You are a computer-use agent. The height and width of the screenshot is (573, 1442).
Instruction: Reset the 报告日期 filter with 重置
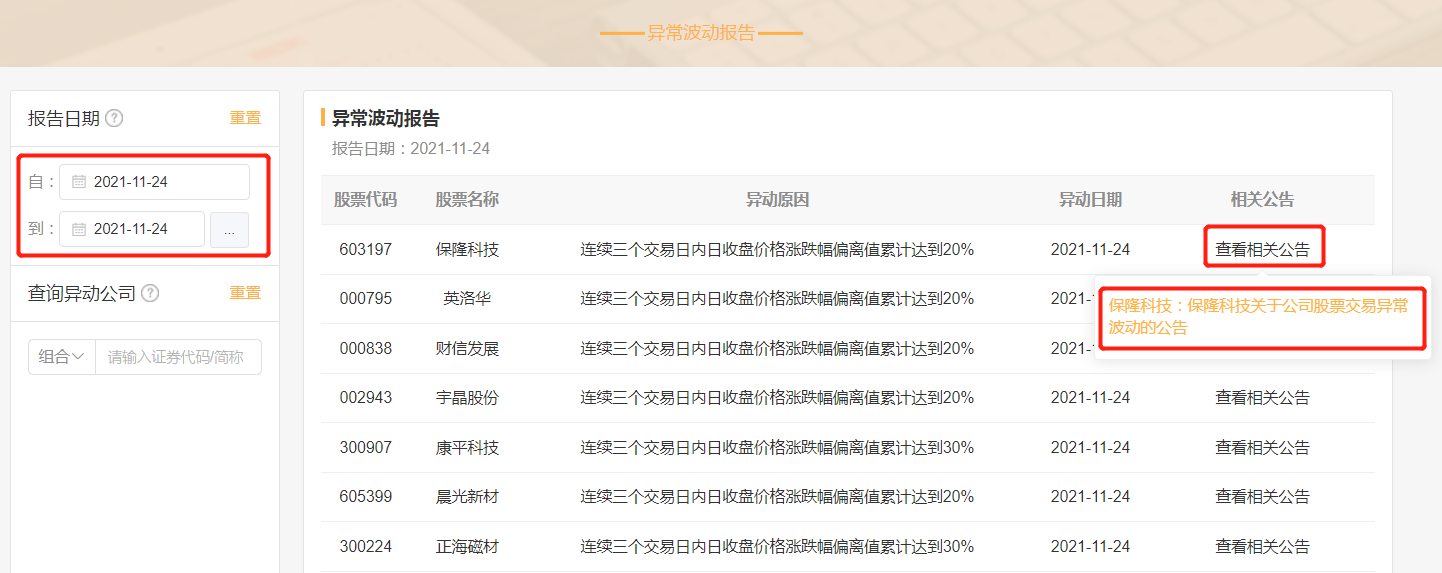coord(245,118)
